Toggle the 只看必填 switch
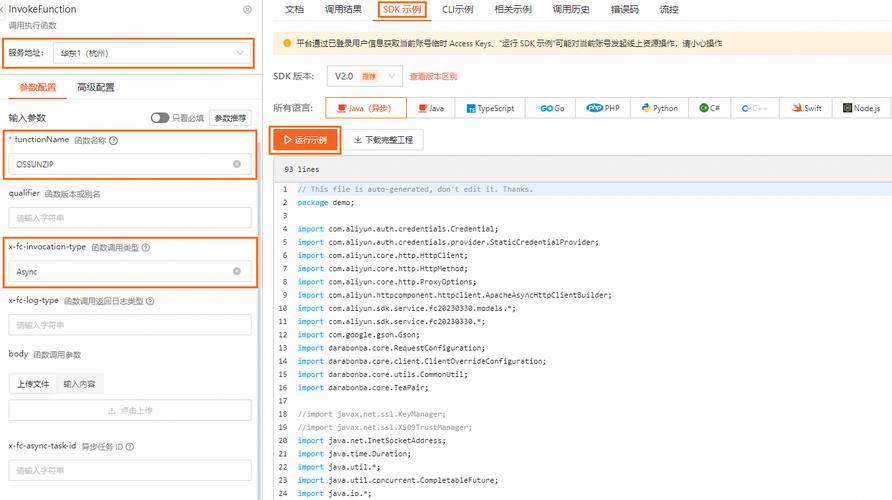 coord(160,118)
